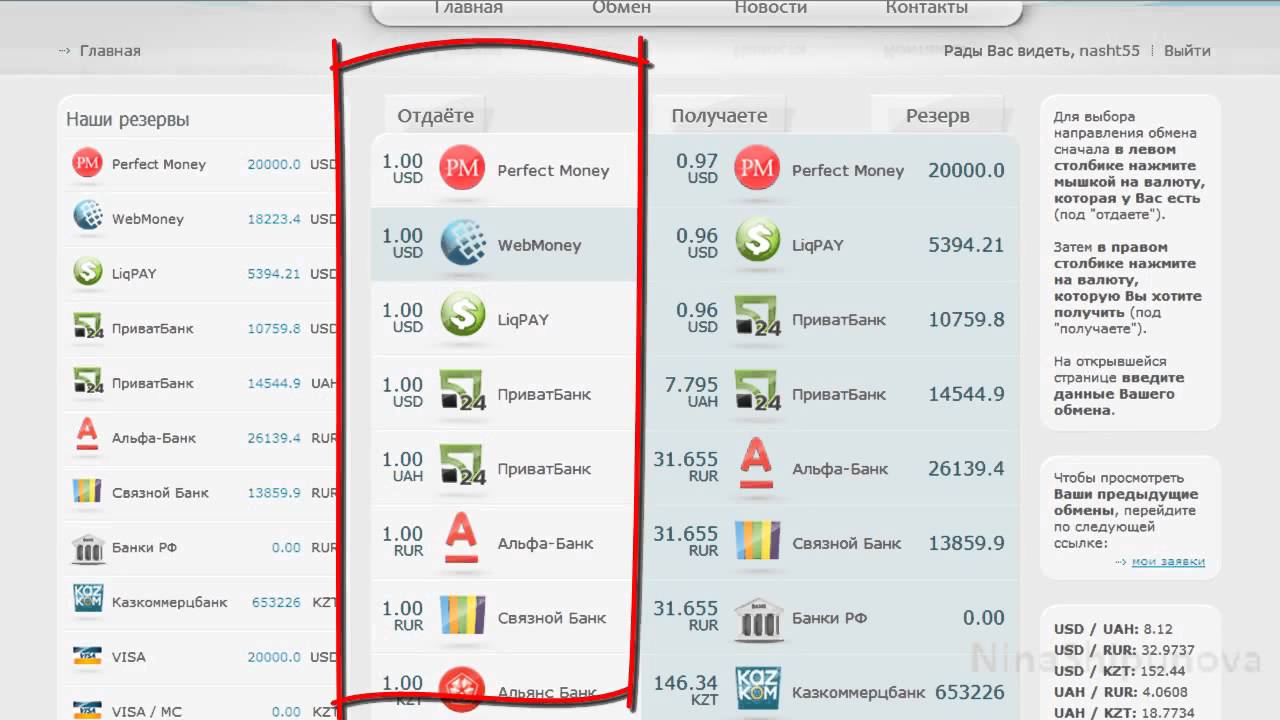Click UAH / RUR: 4.0608 rate entry
This screenshot has width=1280, height=720.
pyautogui.click(x=1121, y=691)
